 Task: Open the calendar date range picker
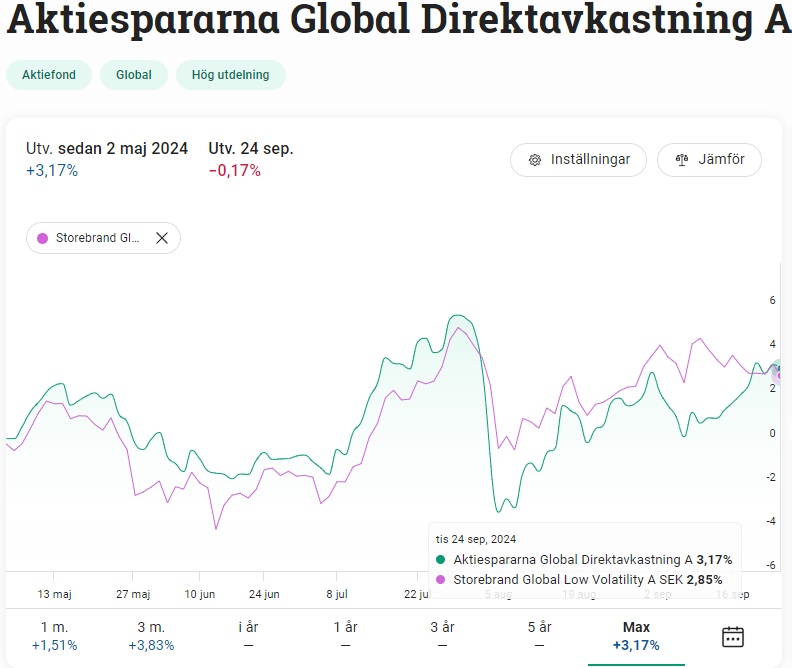click(732, 637)
